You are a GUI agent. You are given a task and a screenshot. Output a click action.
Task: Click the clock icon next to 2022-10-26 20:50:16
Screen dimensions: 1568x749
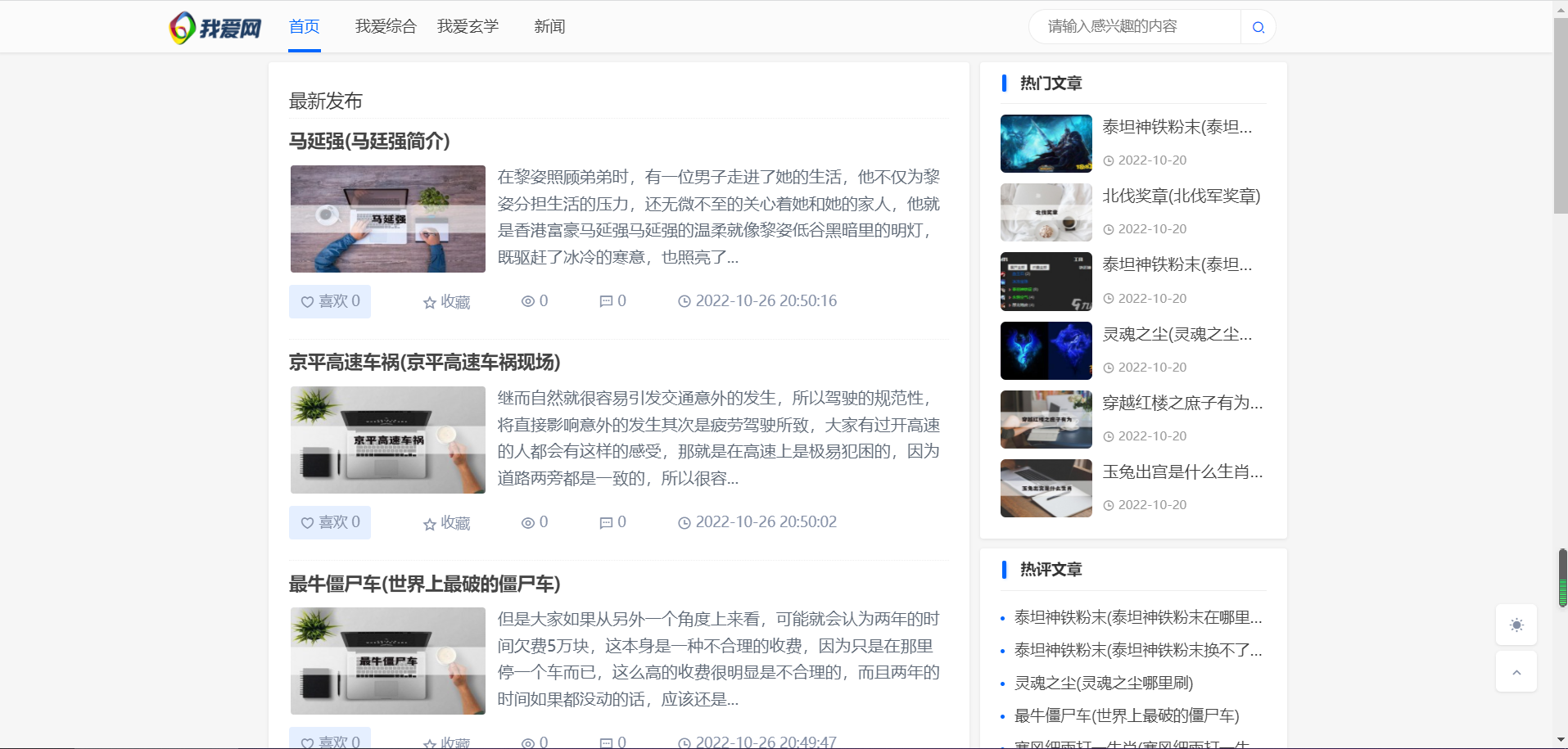685,301
